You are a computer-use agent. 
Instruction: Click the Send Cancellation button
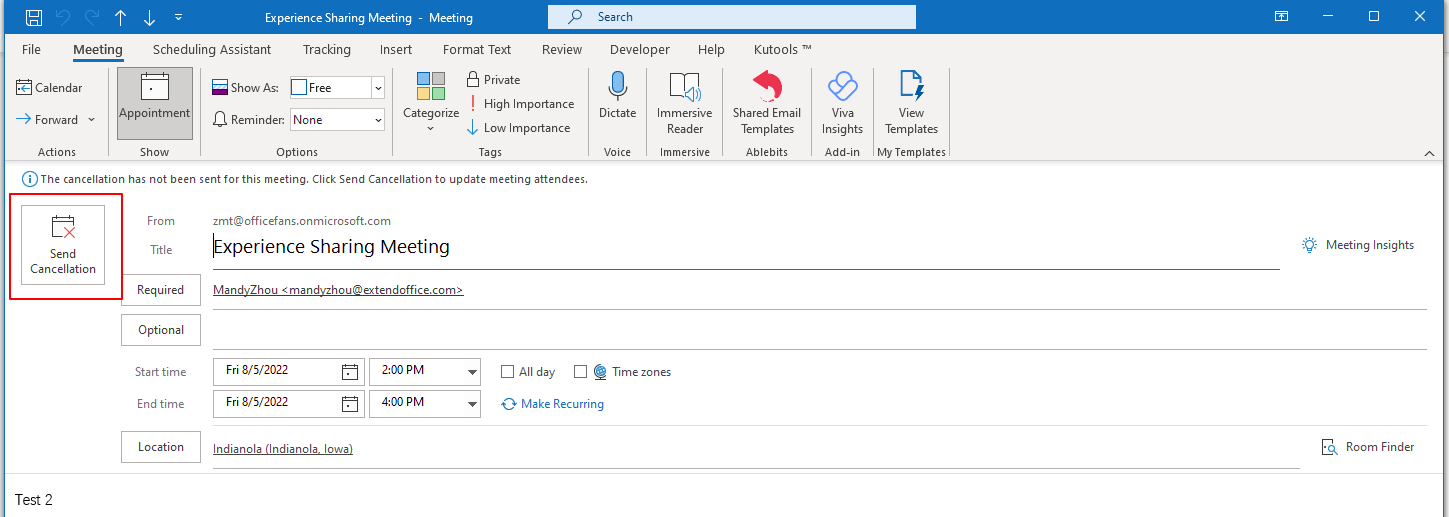63,245
